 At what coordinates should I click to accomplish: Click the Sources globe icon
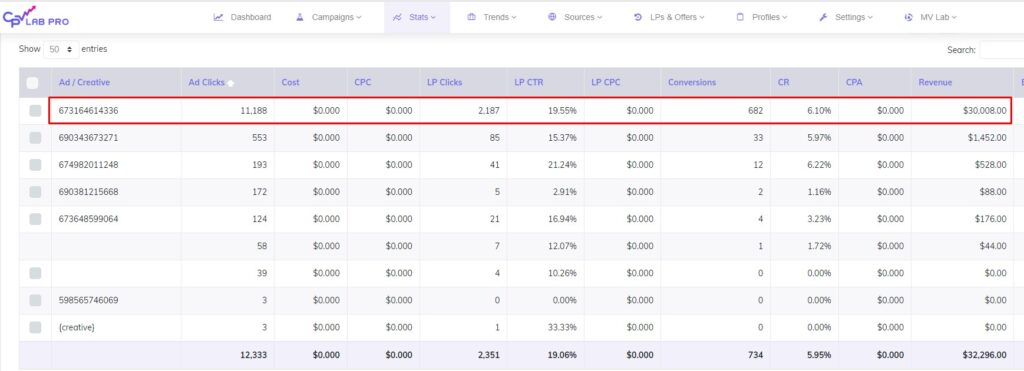(552, 18)
